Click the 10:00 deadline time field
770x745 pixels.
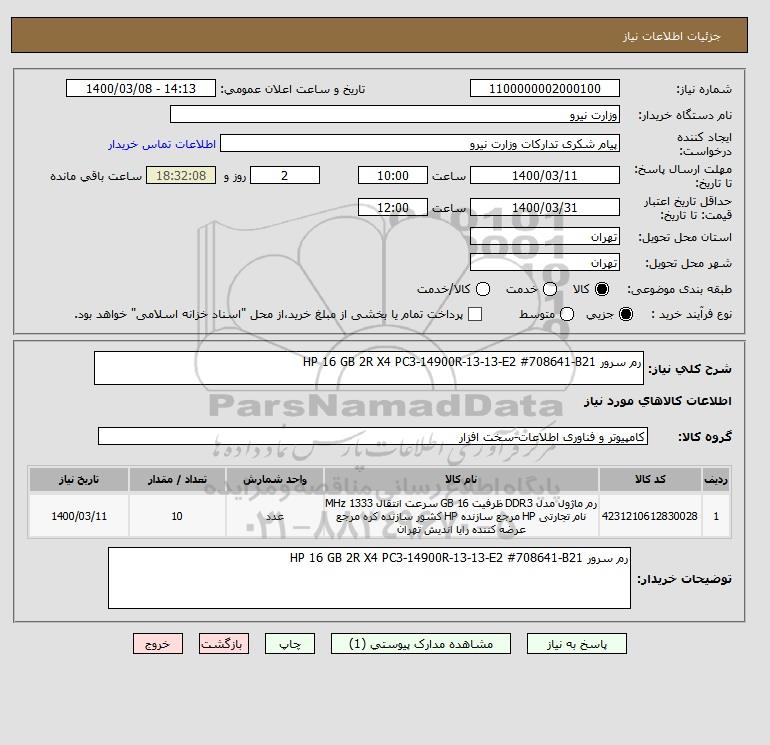(393, 175)
